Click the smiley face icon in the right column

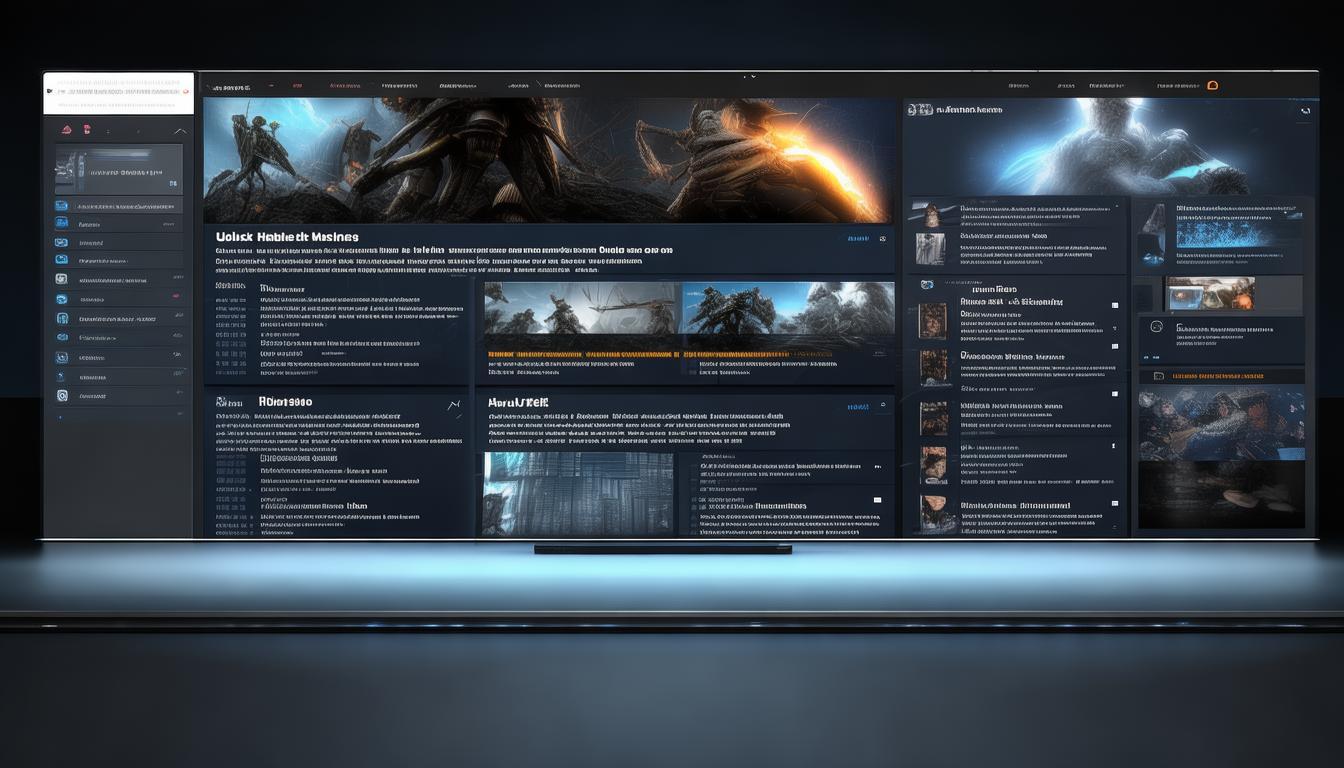click(x=1157, y=327)
